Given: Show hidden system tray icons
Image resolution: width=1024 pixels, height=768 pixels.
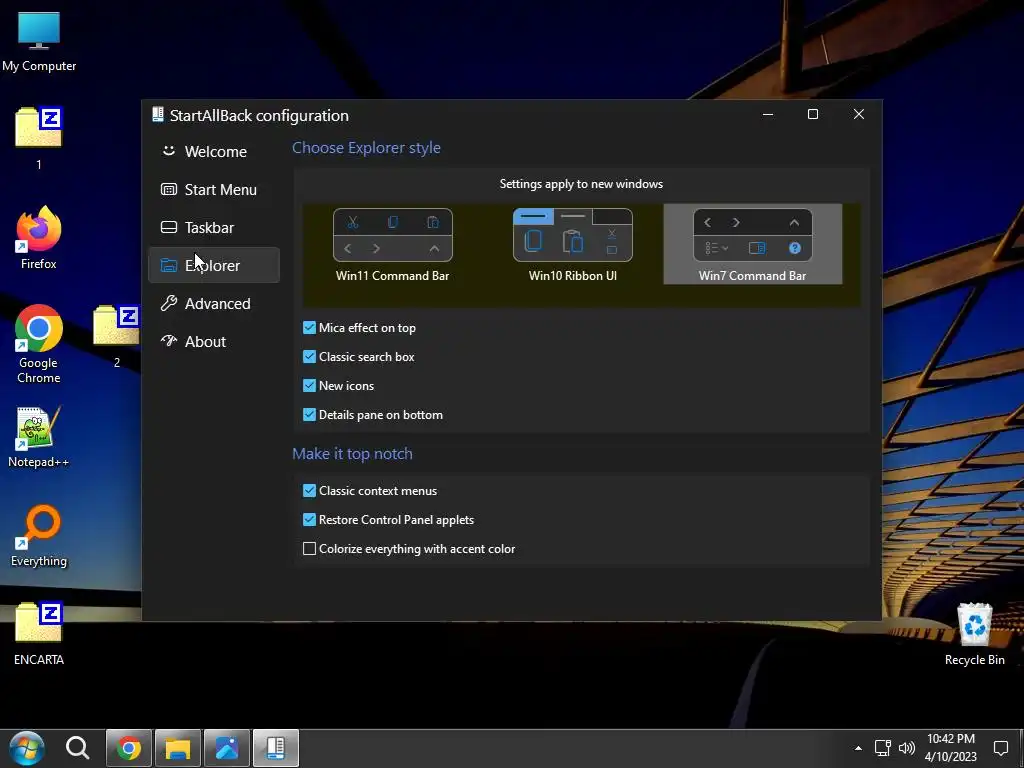Looking at the screenshot, I should (x=858, y=748).
